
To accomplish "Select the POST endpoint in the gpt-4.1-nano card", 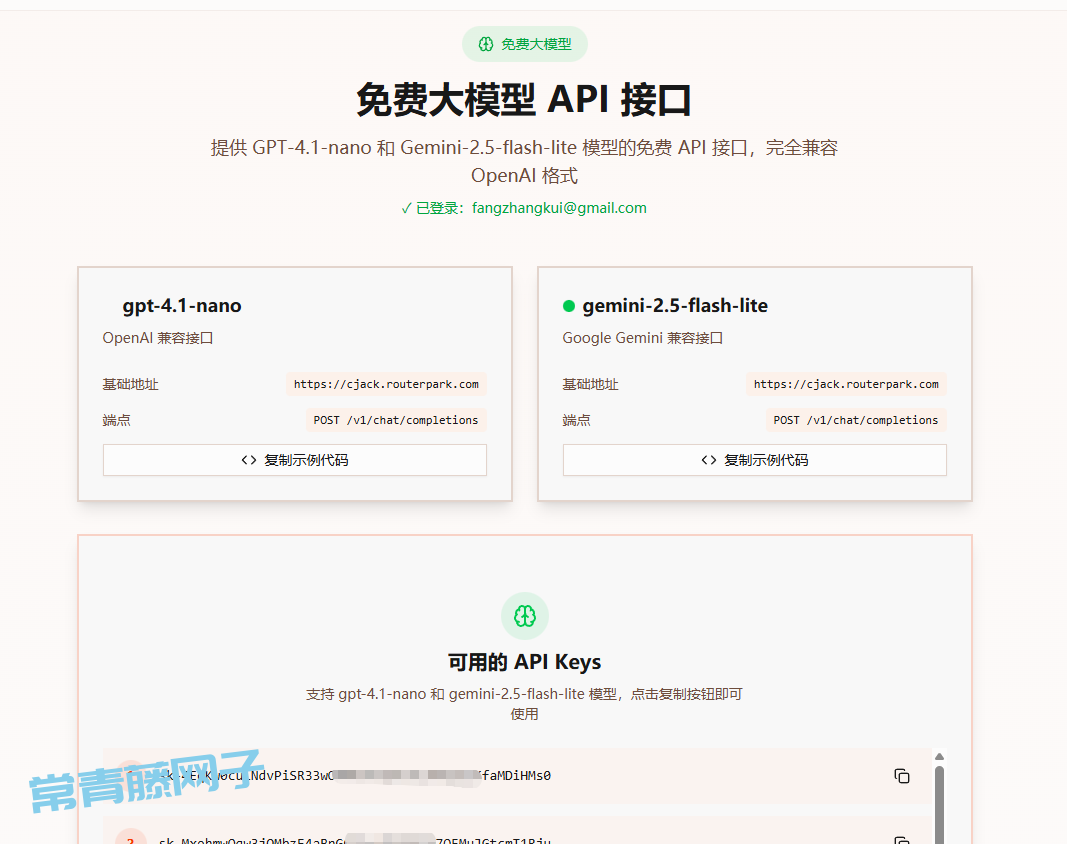I will click(x=396, y=420).
